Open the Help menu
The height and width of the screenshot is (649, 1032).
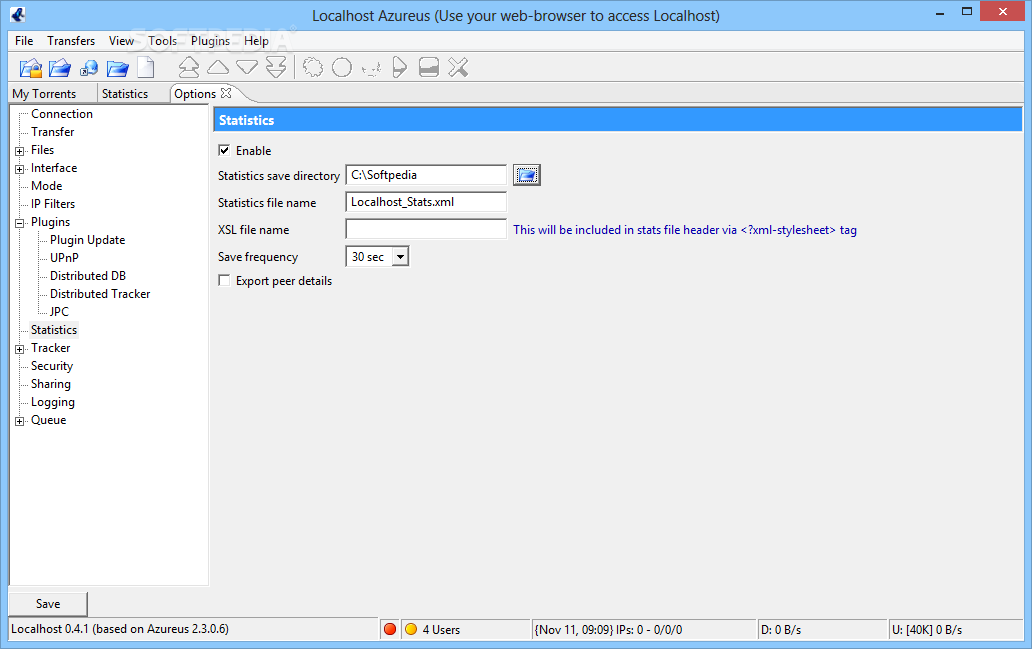(256, 41)
